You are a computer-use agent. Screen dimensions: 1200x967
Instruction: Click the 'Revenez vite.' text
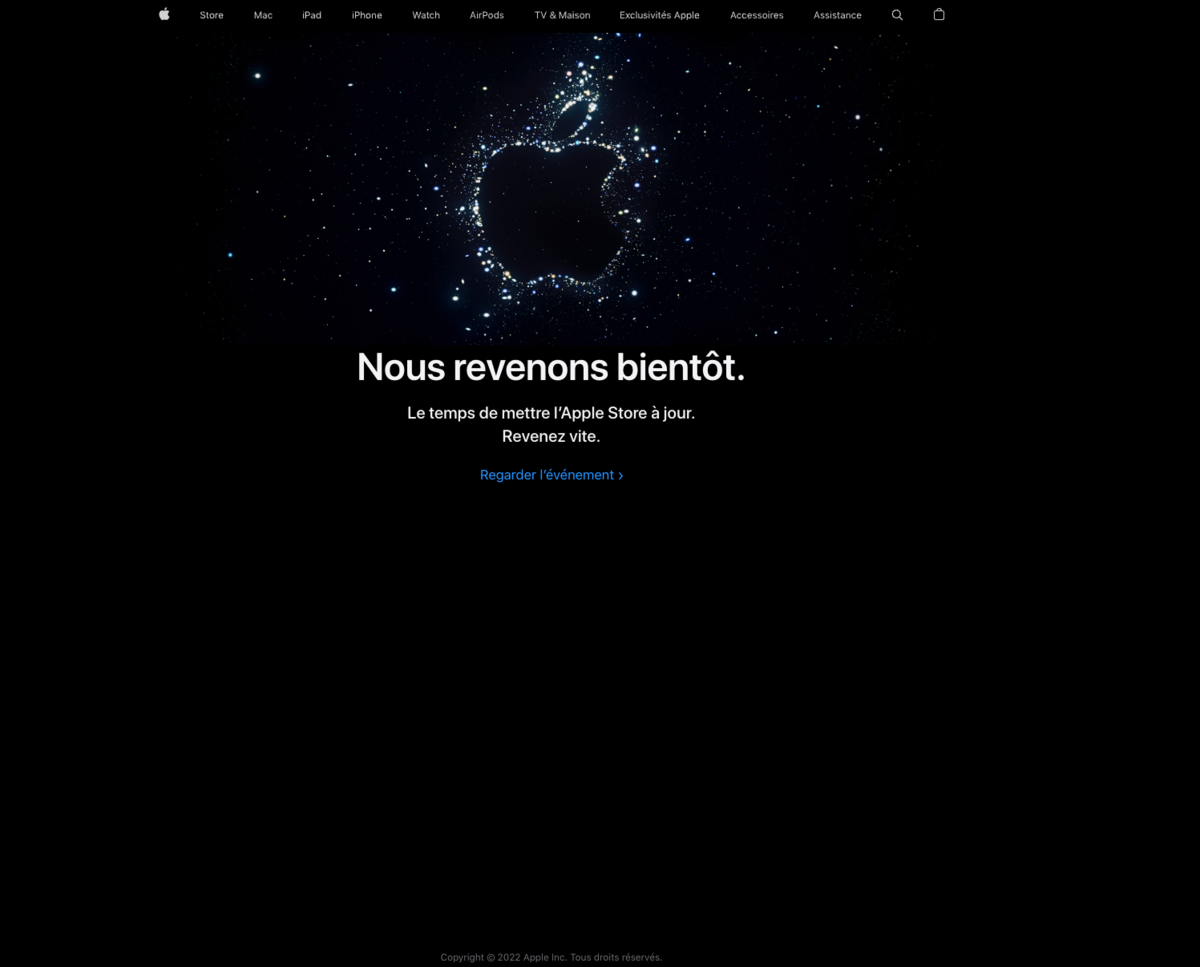pyautogui.click(x=551, y=437)
